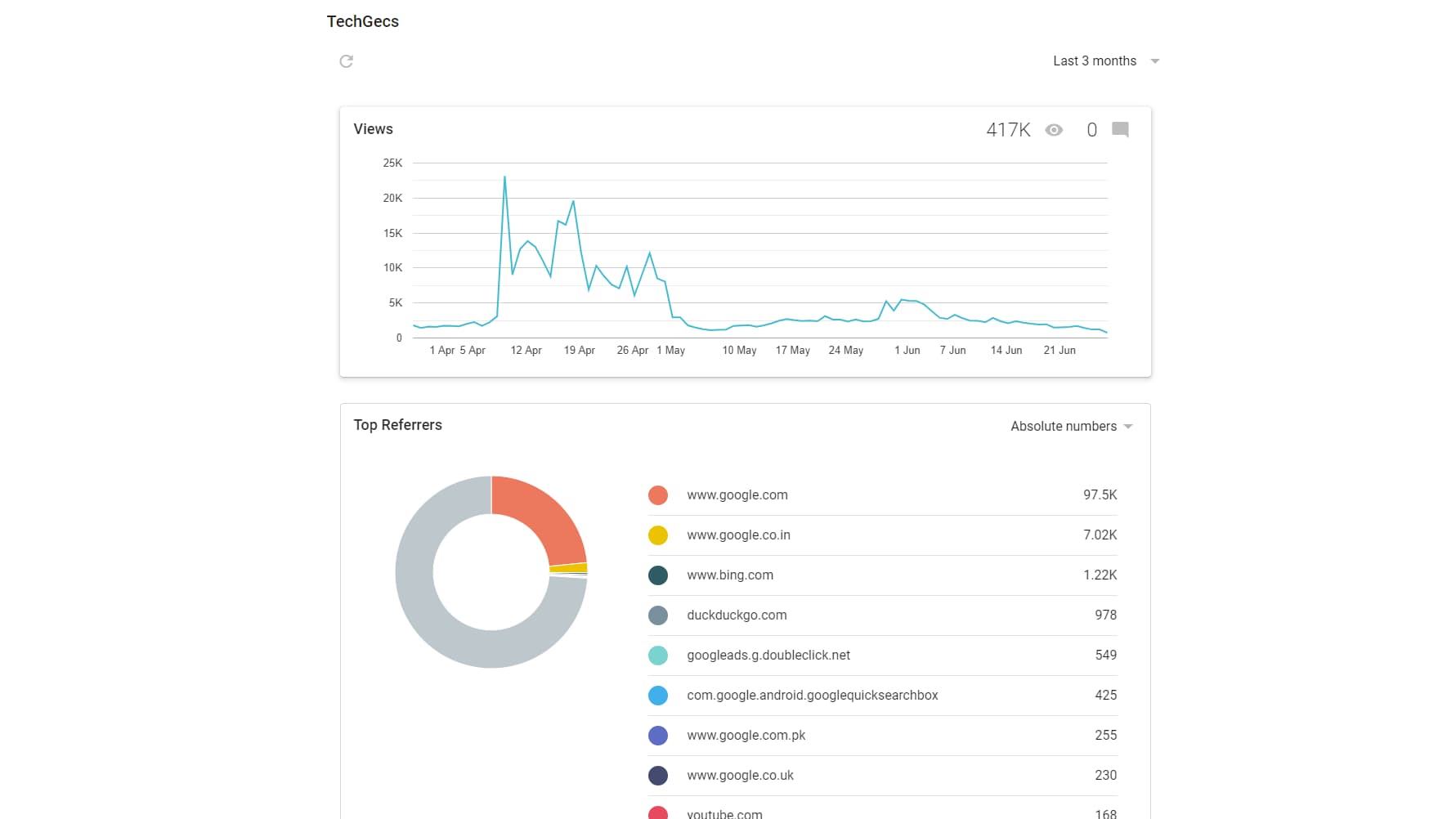Click the 1.22K referrer count
The height and width of the screenshot is (819, 1456).
[1100, 575]
